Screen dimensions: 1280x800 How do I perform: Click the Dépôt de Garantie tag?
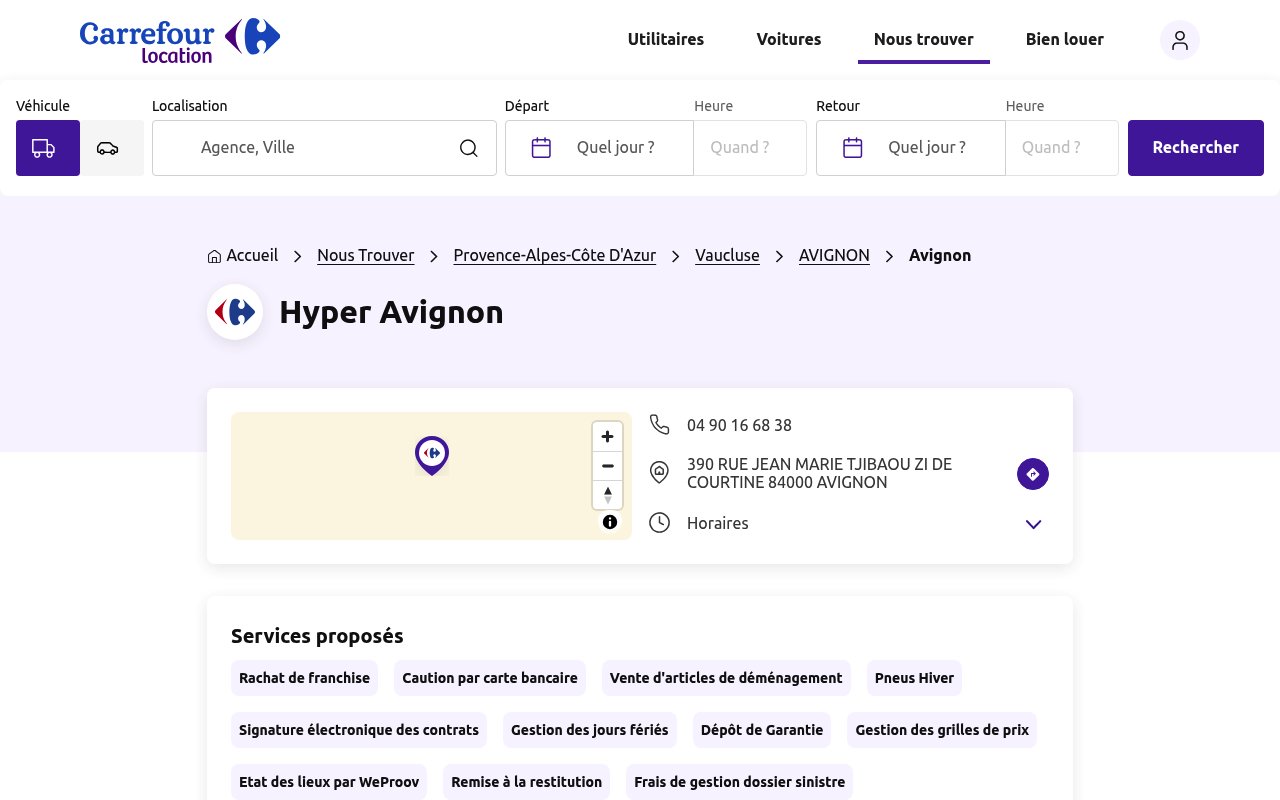pyautogui.click(x=762, y=730)
